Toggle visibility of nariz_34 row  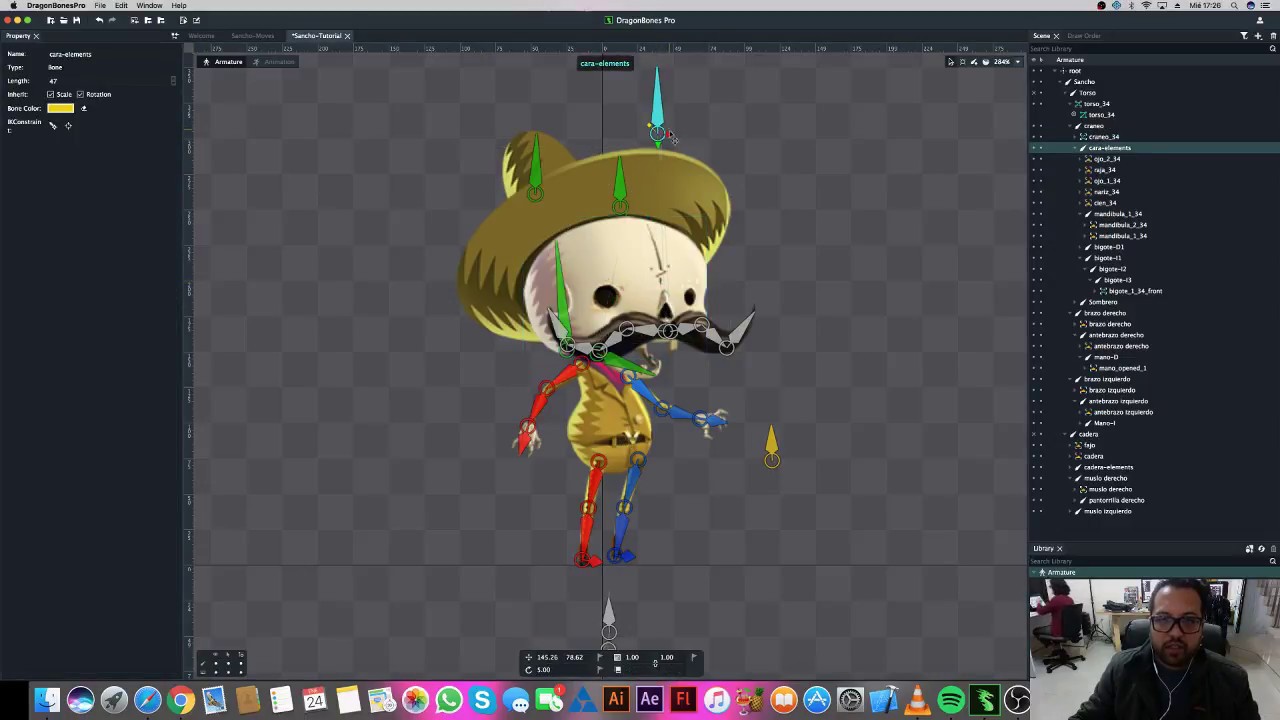[1033, 192]
